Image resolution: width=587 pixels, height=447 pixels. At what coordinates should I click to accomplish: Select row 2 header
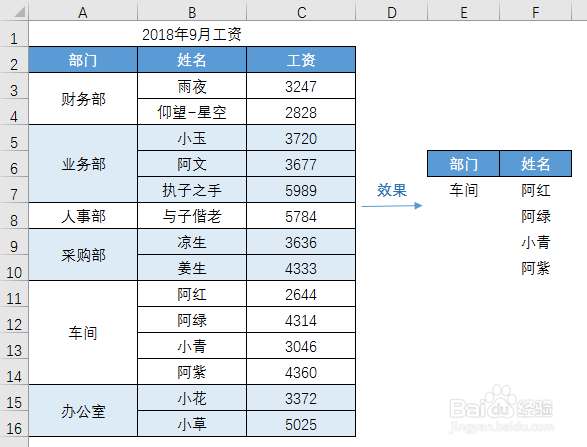pos(14,60)
